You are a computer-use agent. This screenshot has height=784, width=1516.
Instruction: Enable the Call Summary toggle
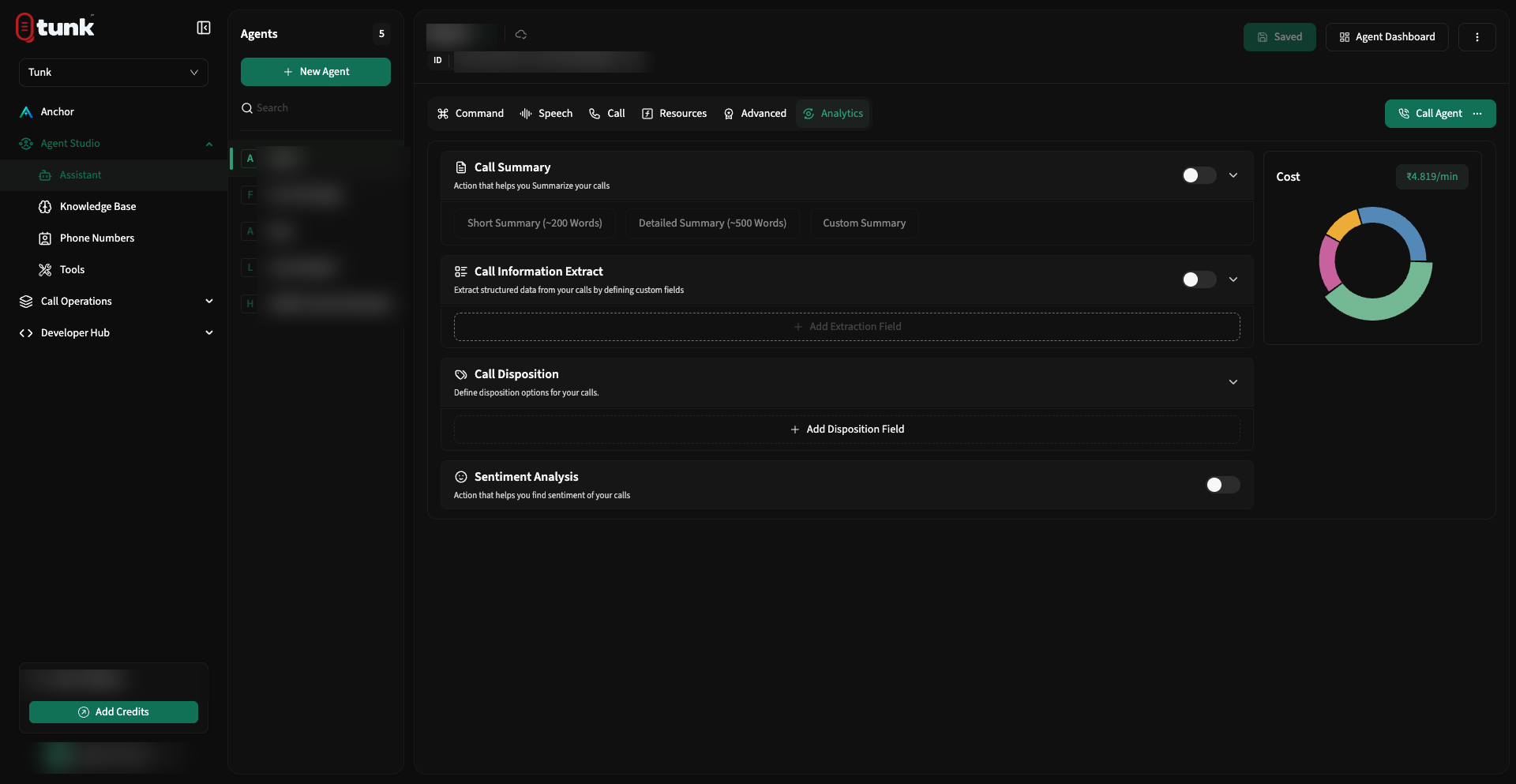coord(1199,175)
